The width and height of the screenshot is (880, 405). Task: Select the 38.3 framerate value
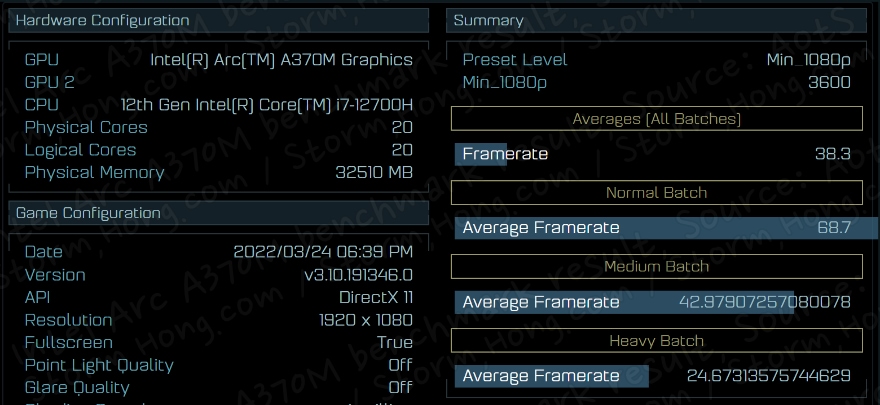833,154
